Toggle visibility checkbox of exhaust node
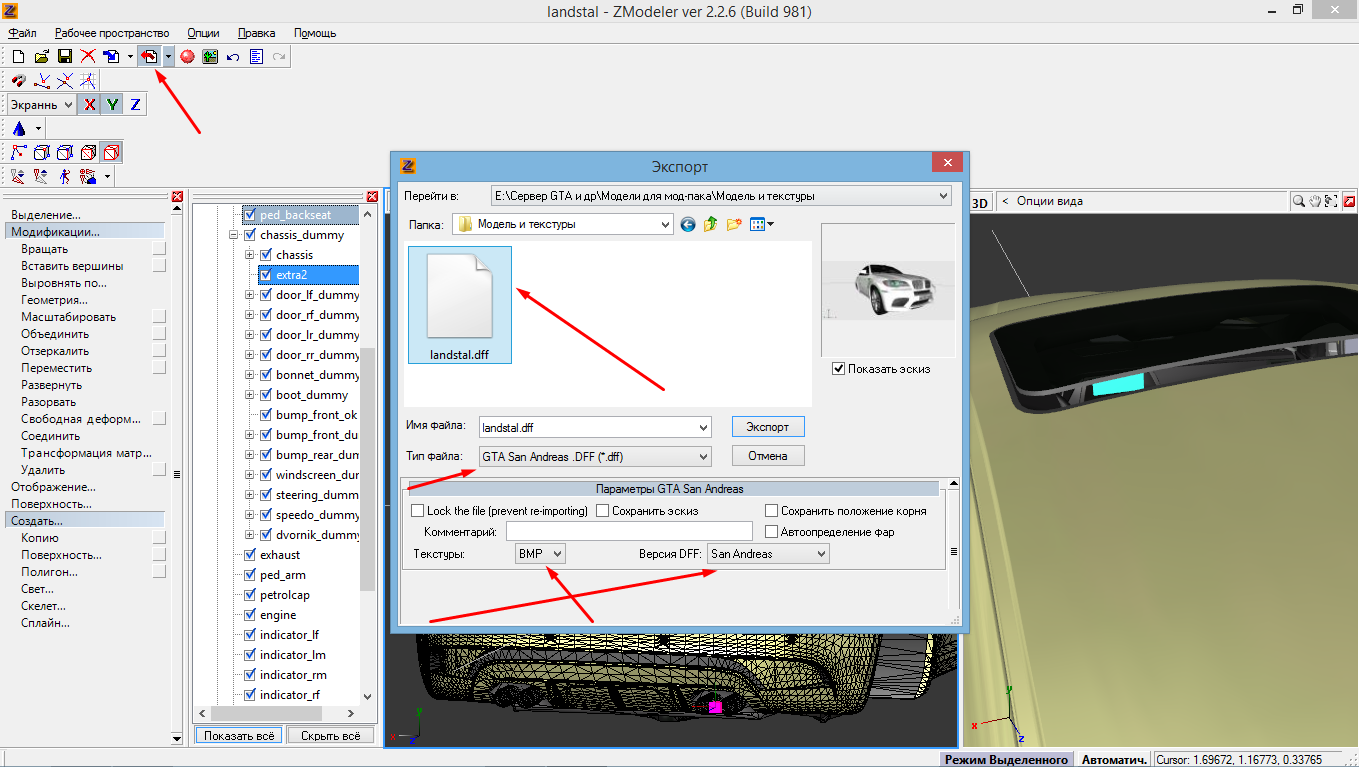 (250, 555)
